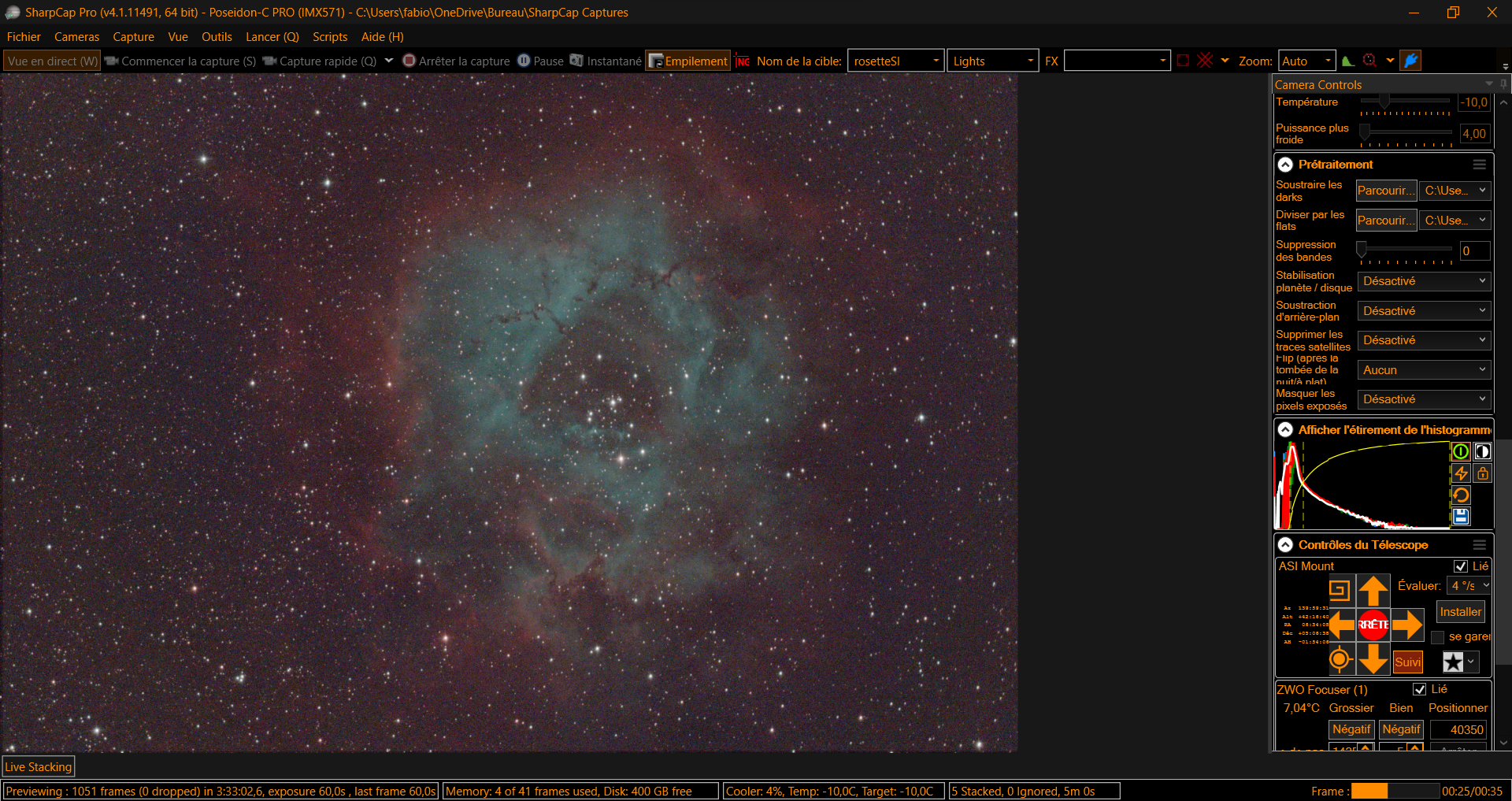The width and height of the screenshot is (1512, 801).
Task: Slew the mount up with the up arrow
Action: (x=1373, y=591)
